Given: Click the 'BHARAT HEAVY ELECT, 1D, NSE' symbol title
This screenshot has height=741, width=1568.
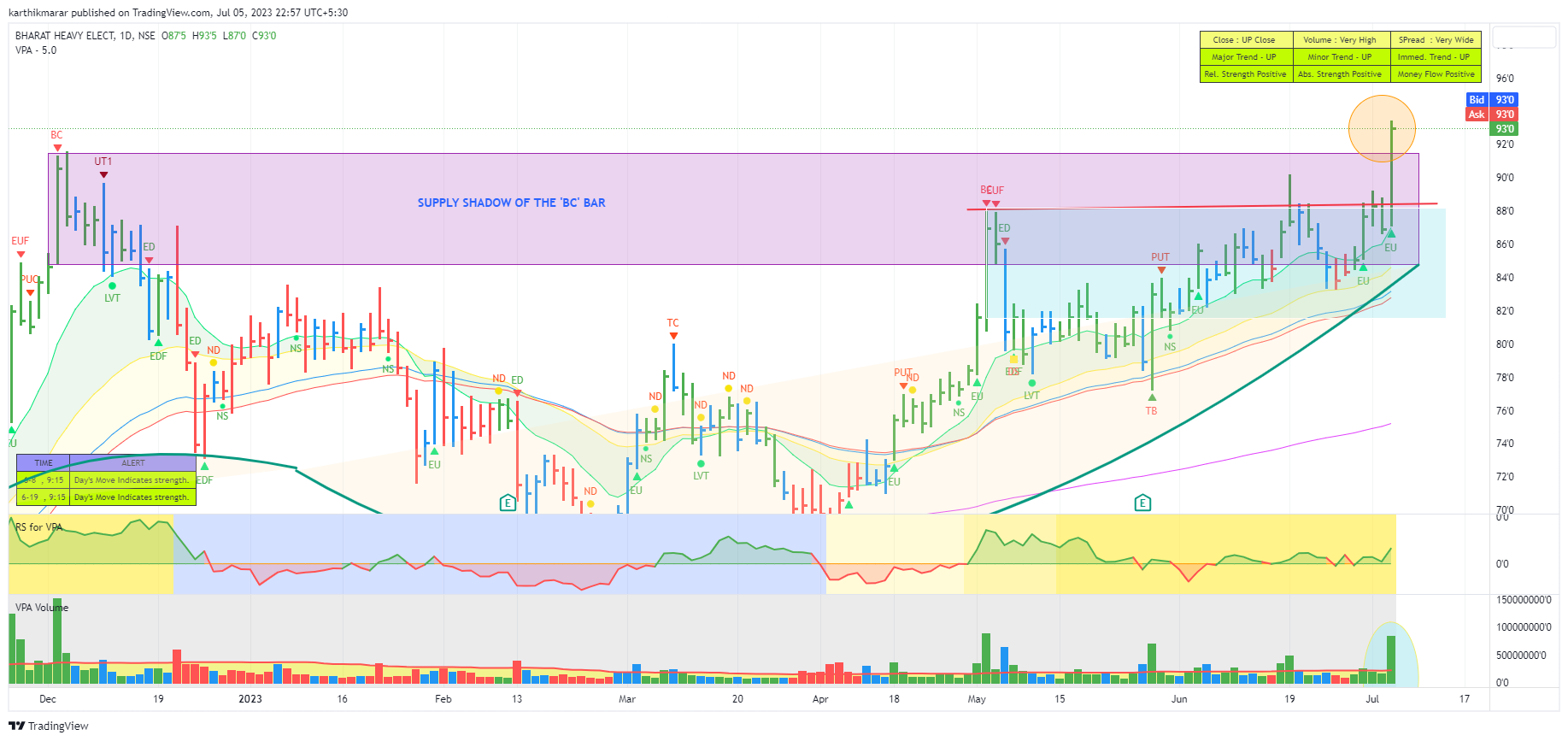Looking at the screenshot, I should (85, 36).
